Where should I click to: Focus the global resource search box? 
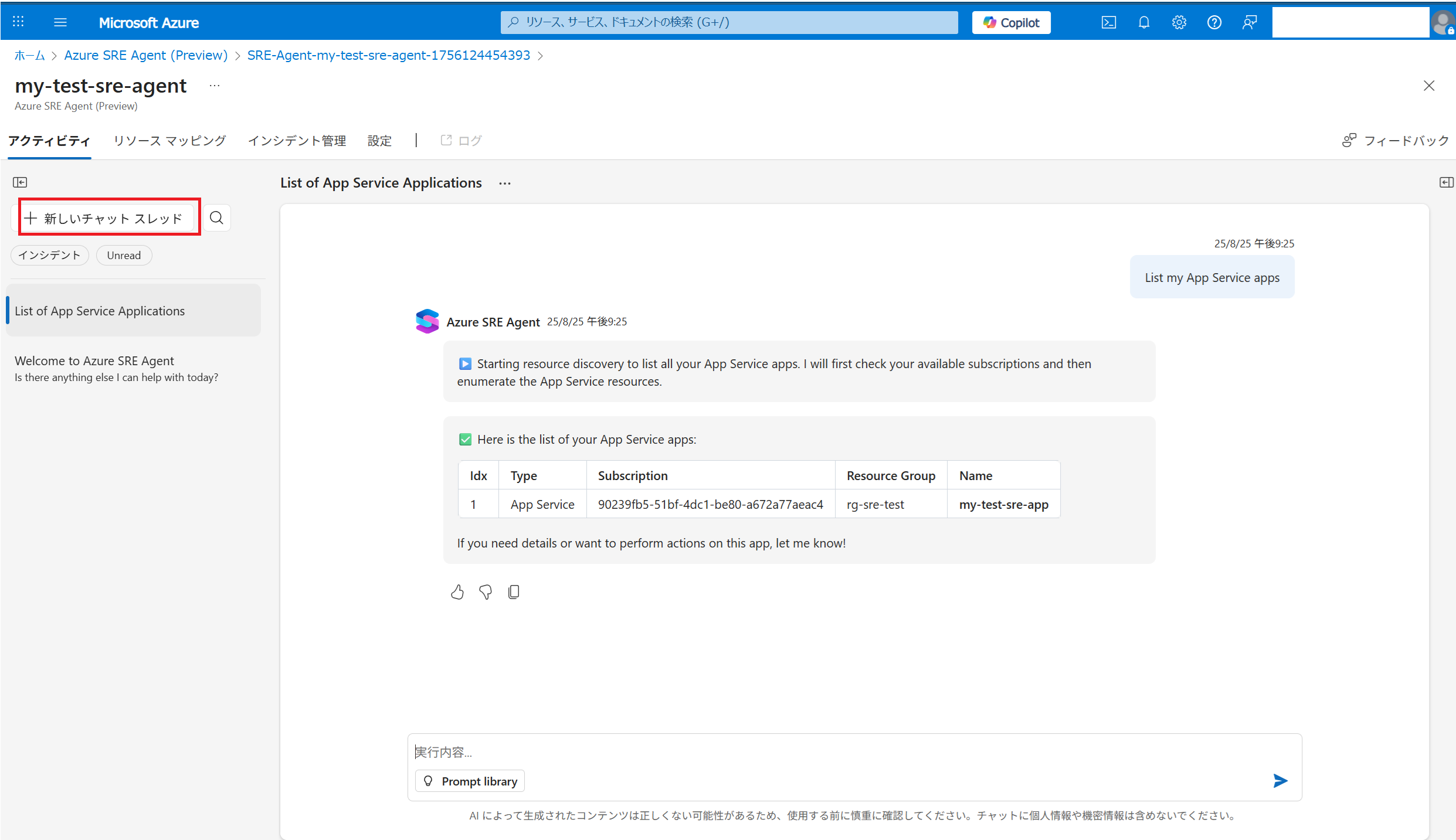pos(729,22)
